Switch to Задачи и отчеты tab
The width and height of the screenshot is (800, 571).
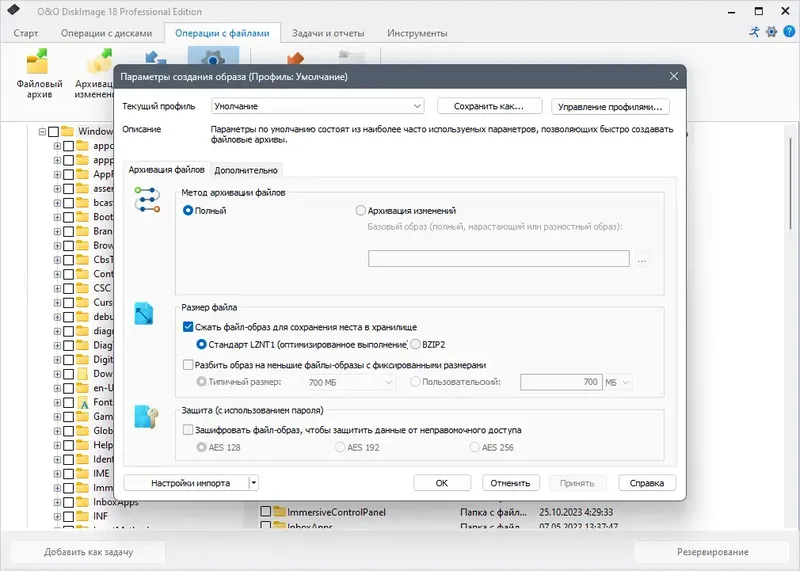point(328,33)
